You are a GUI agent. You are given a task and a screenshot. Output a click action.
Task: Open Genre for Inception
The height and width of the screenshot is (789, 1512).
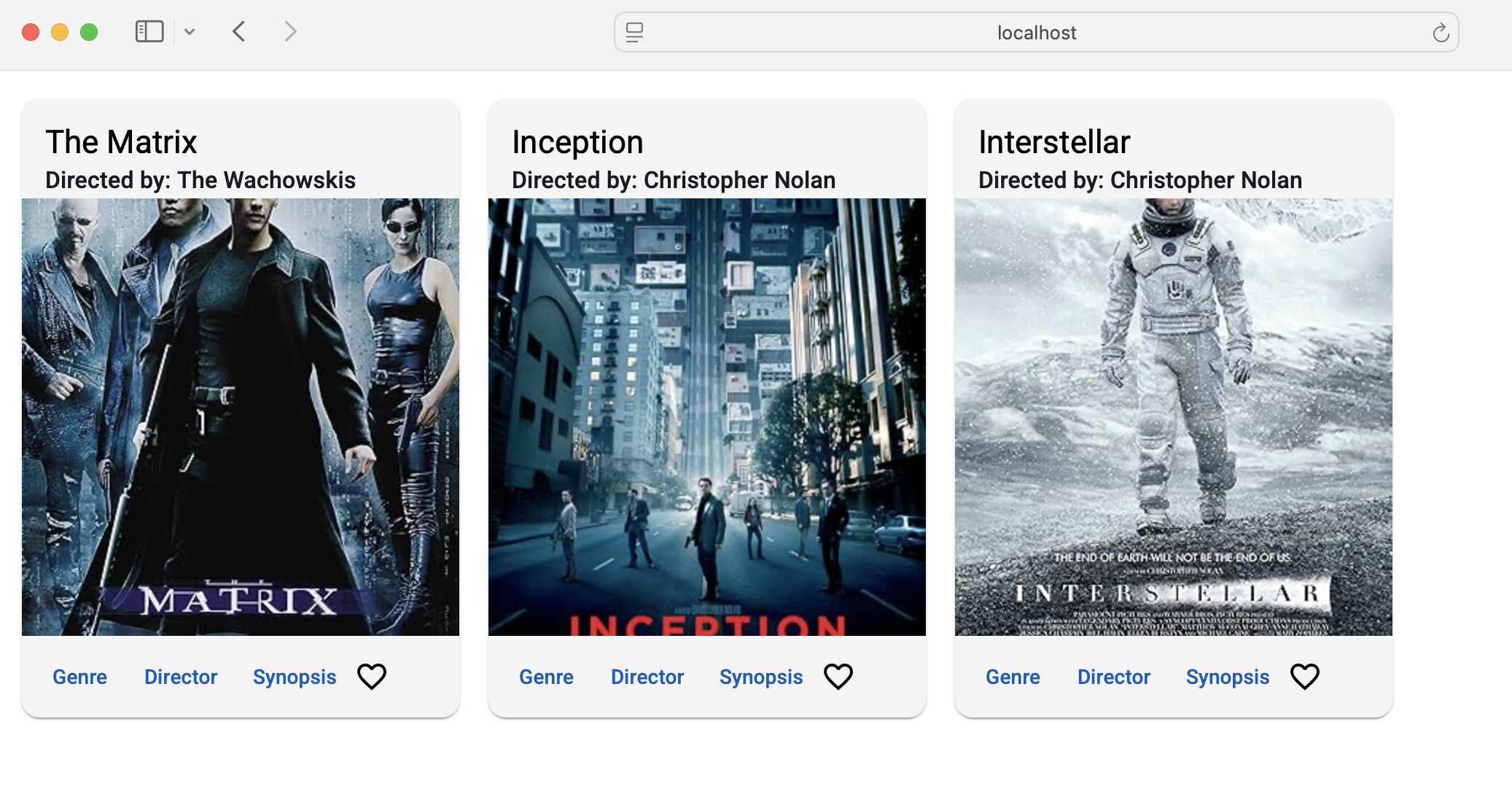(546, 677)
